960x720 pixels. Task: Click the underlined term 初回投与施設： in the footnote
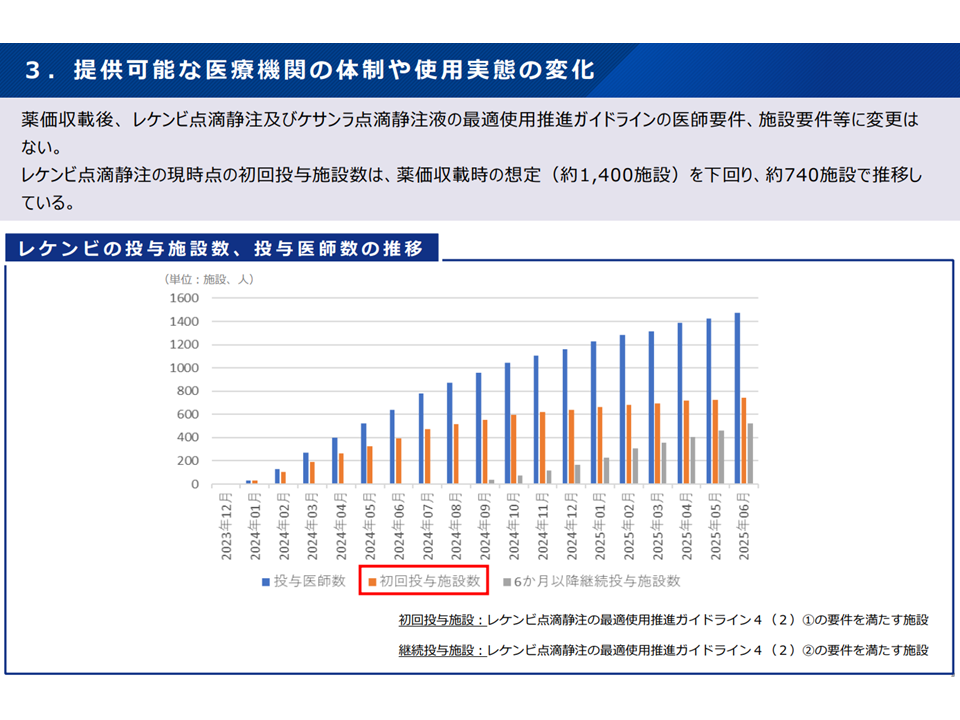pos(443,620)
